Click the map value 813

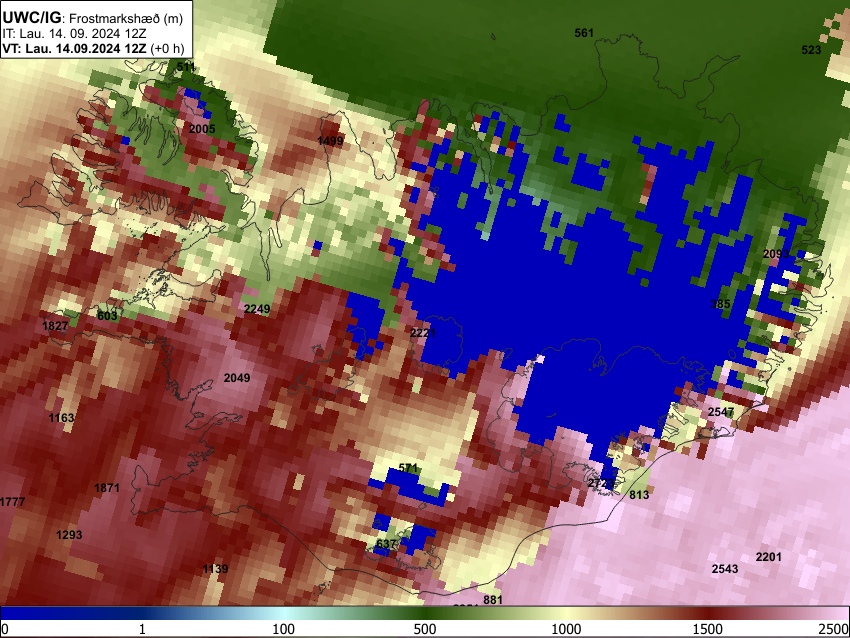tap(639, 494)
